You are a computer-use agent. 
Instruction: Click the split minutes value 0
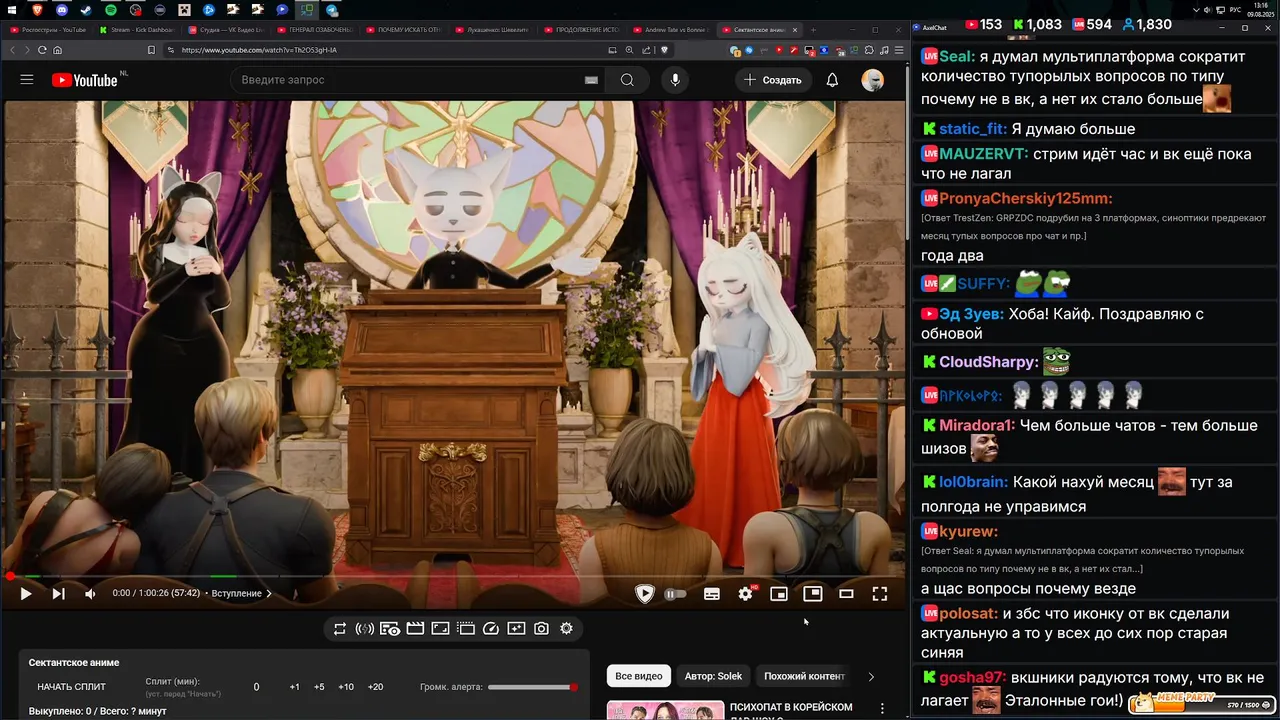click(256, 687)
